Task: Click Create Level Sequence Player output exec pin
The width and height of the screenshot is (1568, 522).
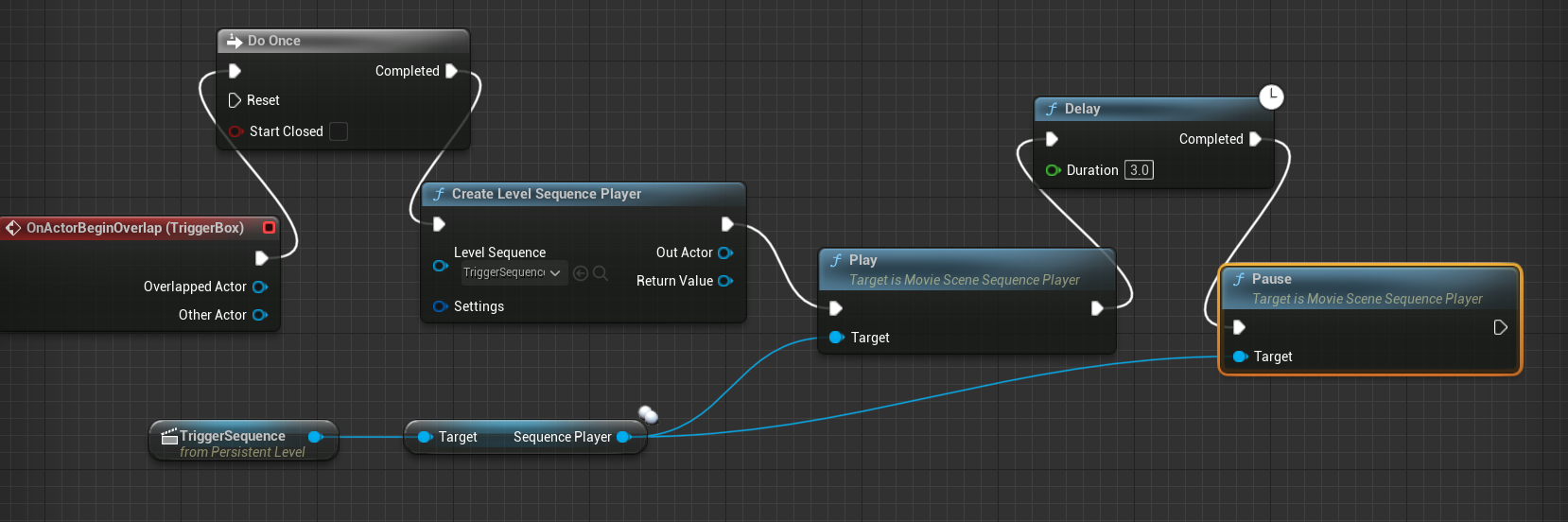Action: [x=727, y=224]
